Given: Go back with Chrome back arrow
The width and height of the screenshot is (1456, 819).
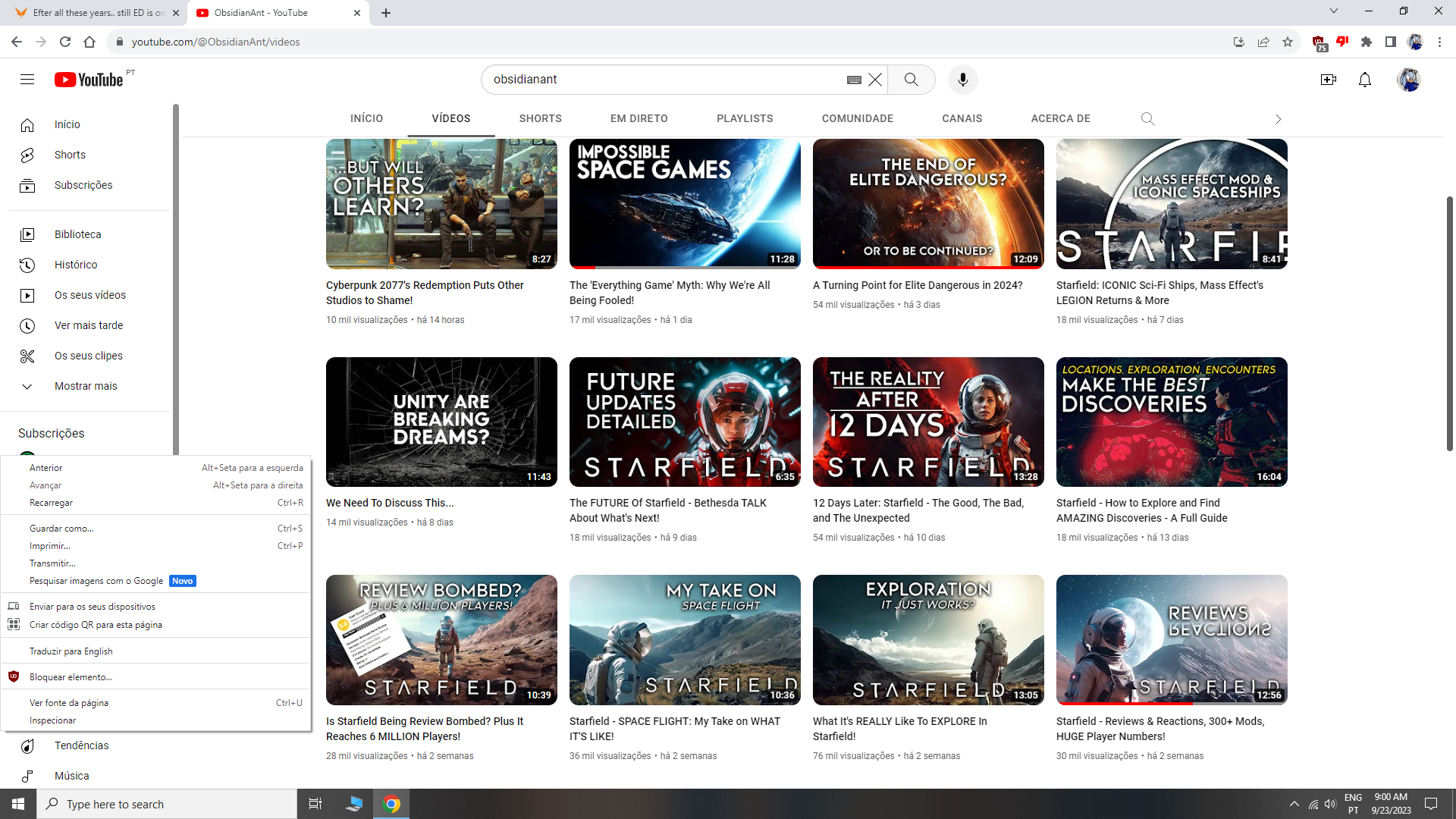Looking at the screenshot, I should click(x=17, y=42).
